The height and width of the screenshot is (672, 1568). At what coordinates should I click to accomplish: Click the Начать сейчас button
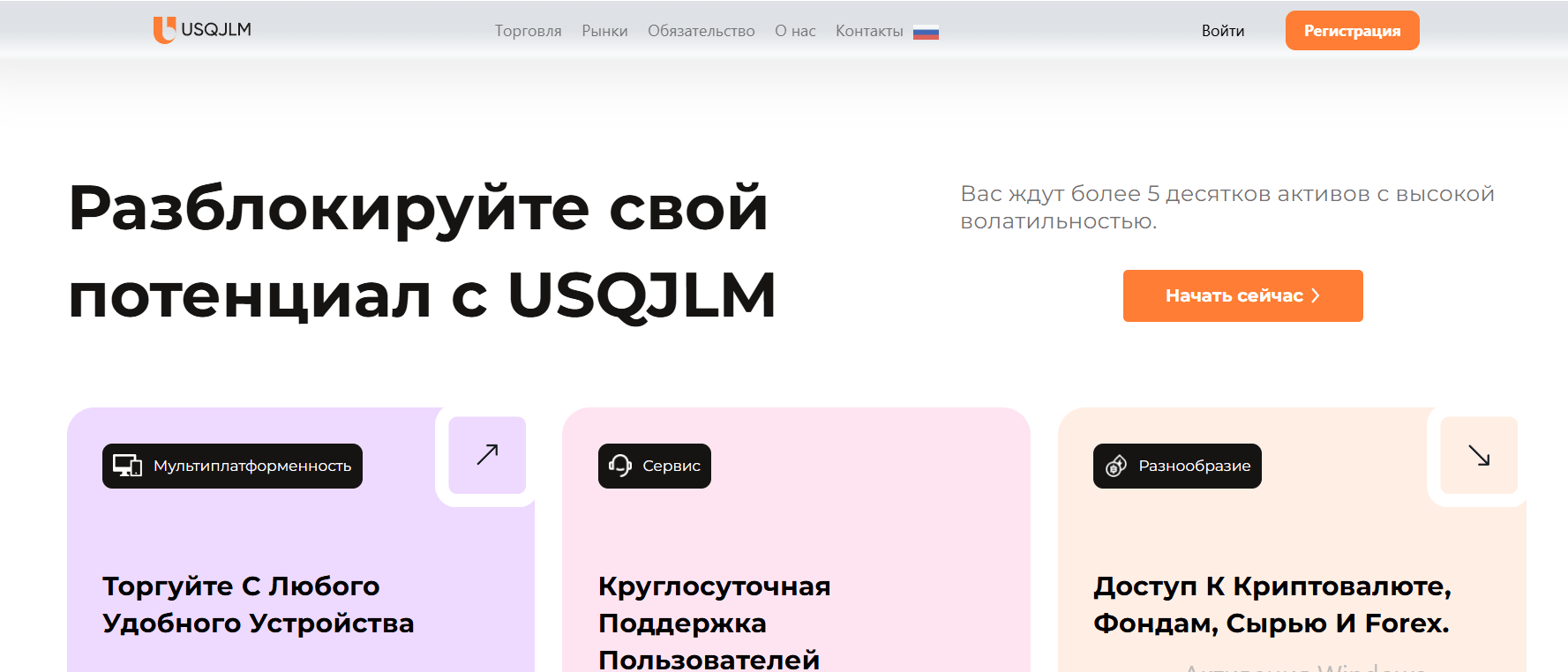(1242, 295)
